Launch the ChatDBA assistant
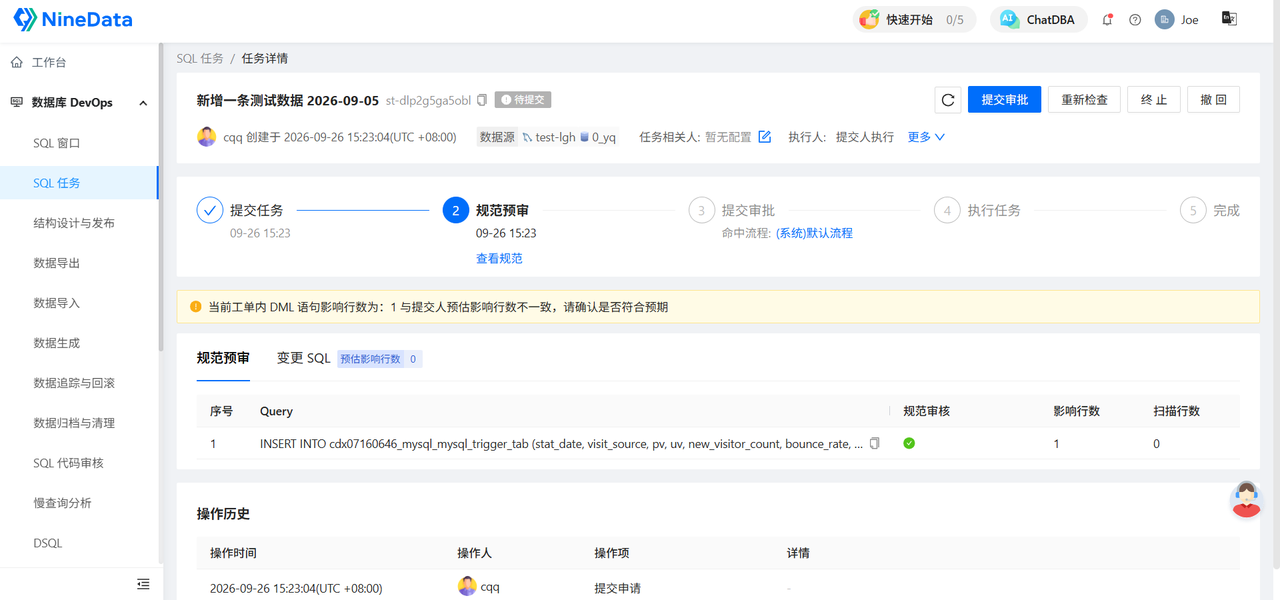The width and height of the screenshot is (1280, 600). (1039, 20)
